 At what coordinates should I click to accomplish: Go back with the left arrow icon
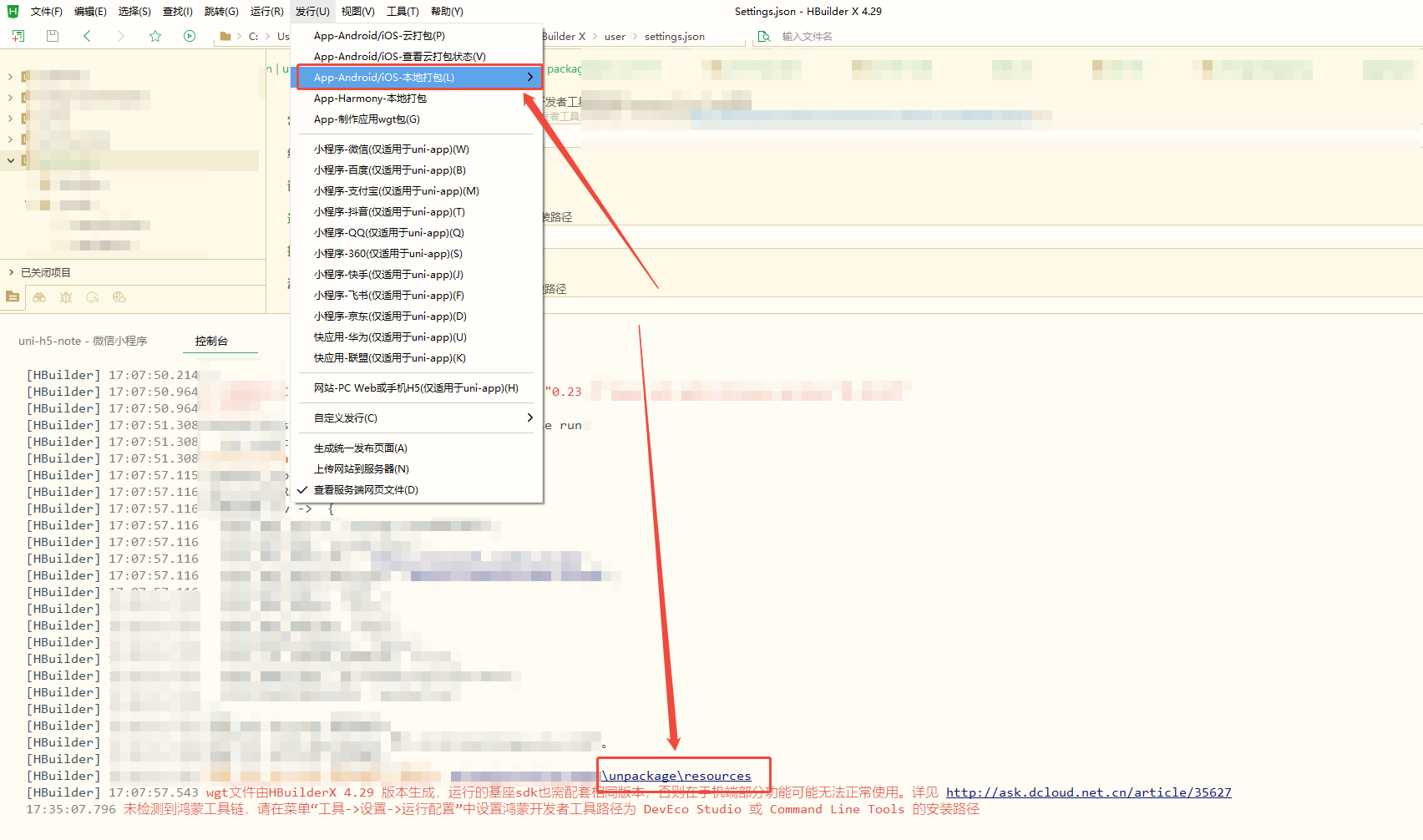pos(88,36)
